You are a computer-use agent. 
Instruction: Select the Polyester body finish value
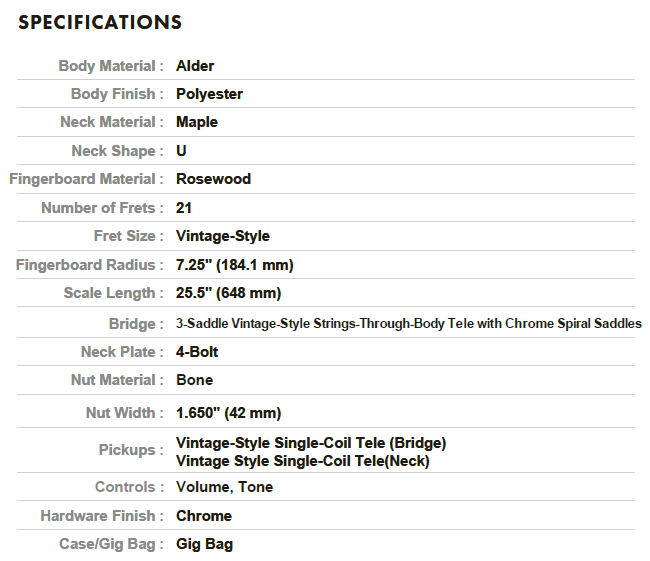tap(209, 94)
